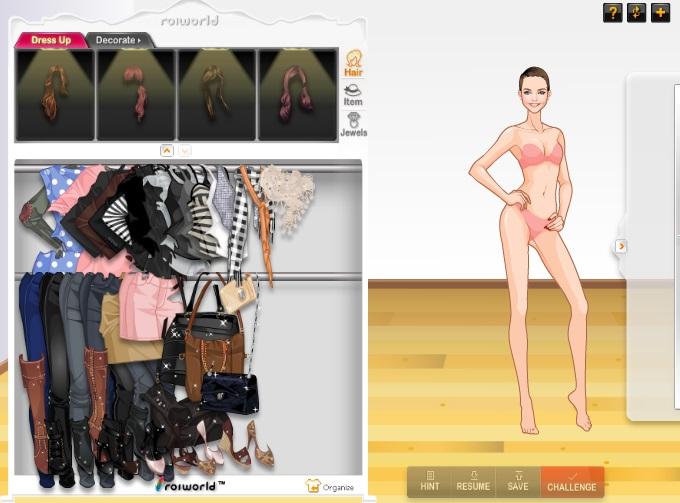Image resolution: width=680 pixels, height=503 pixels.
Task: Select the Jewels ring category icon
Action: pos(353,124)
